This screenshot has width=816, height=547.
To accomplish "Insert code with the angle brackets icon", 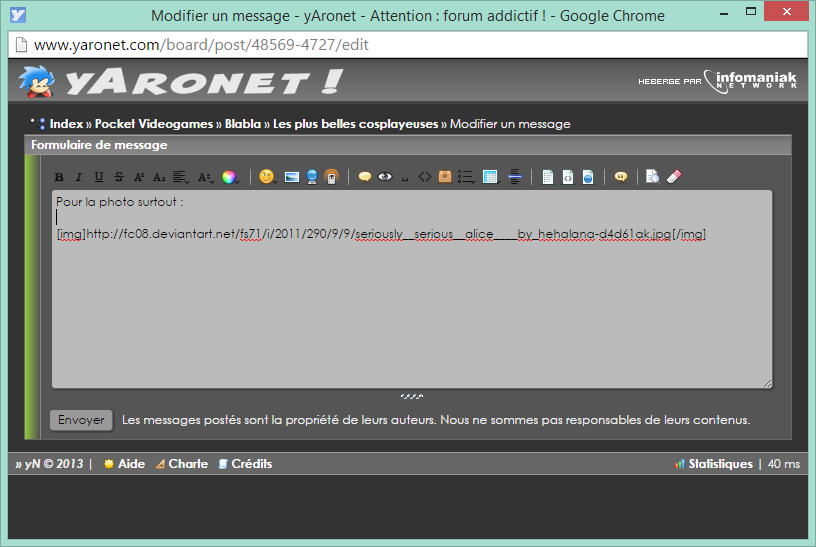I will [x=425, y=177].
